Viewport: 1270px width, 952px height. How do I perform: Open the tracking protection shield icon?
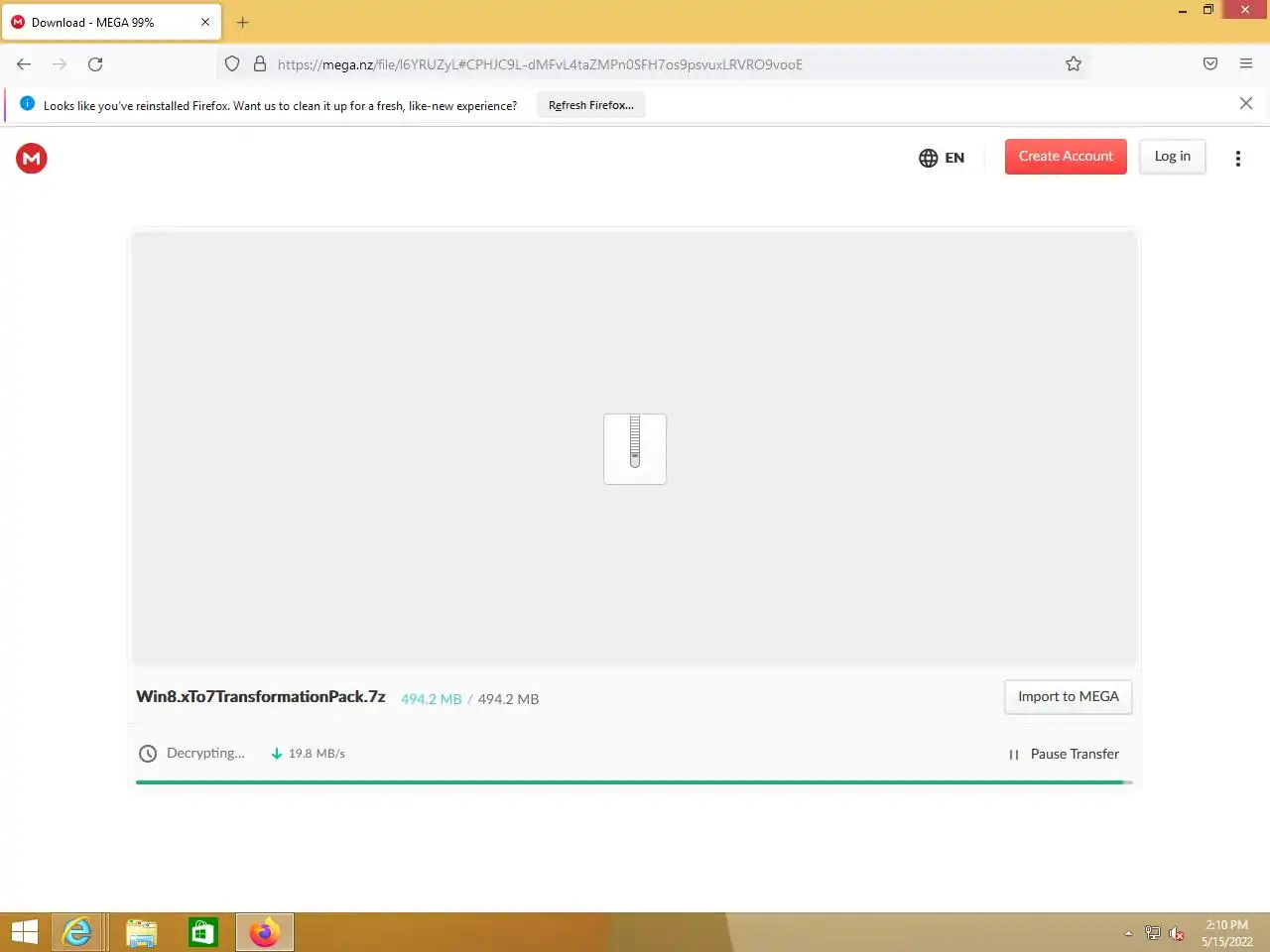point(232,64)
